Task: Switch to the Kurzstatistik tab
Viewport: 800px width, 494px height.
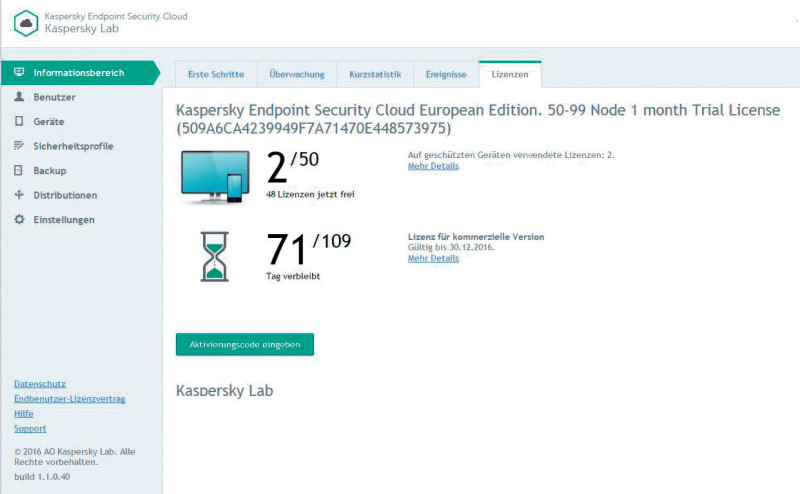Action: pyautogui.click(x=375, y=75)
